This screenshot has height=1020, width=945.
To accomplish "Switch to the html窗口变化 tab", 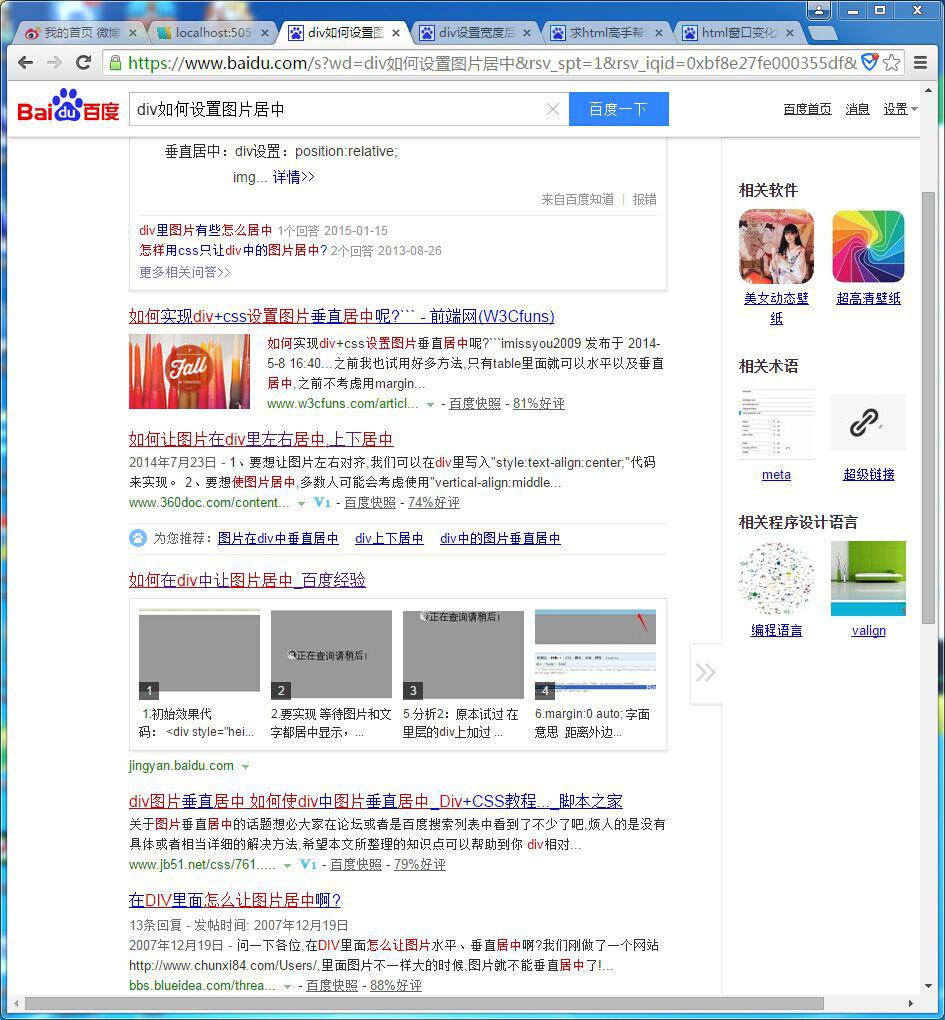I will [x=738, y=33].
